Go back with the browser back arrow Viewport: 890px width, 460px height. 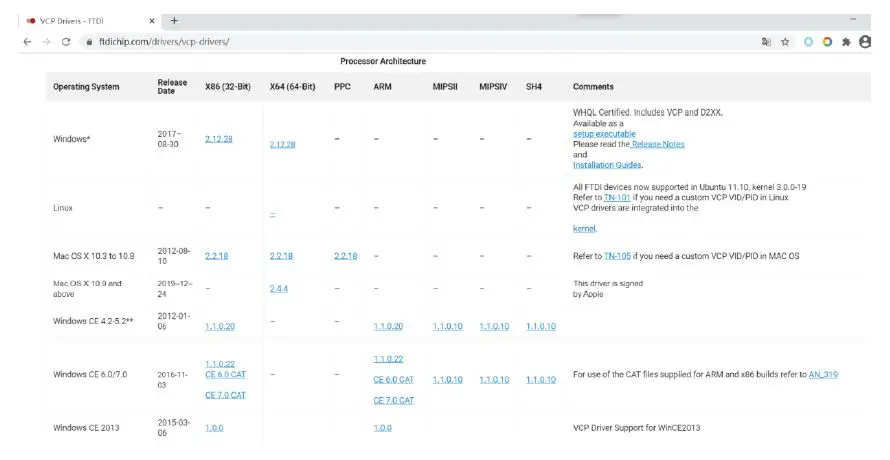pos(27,41)
